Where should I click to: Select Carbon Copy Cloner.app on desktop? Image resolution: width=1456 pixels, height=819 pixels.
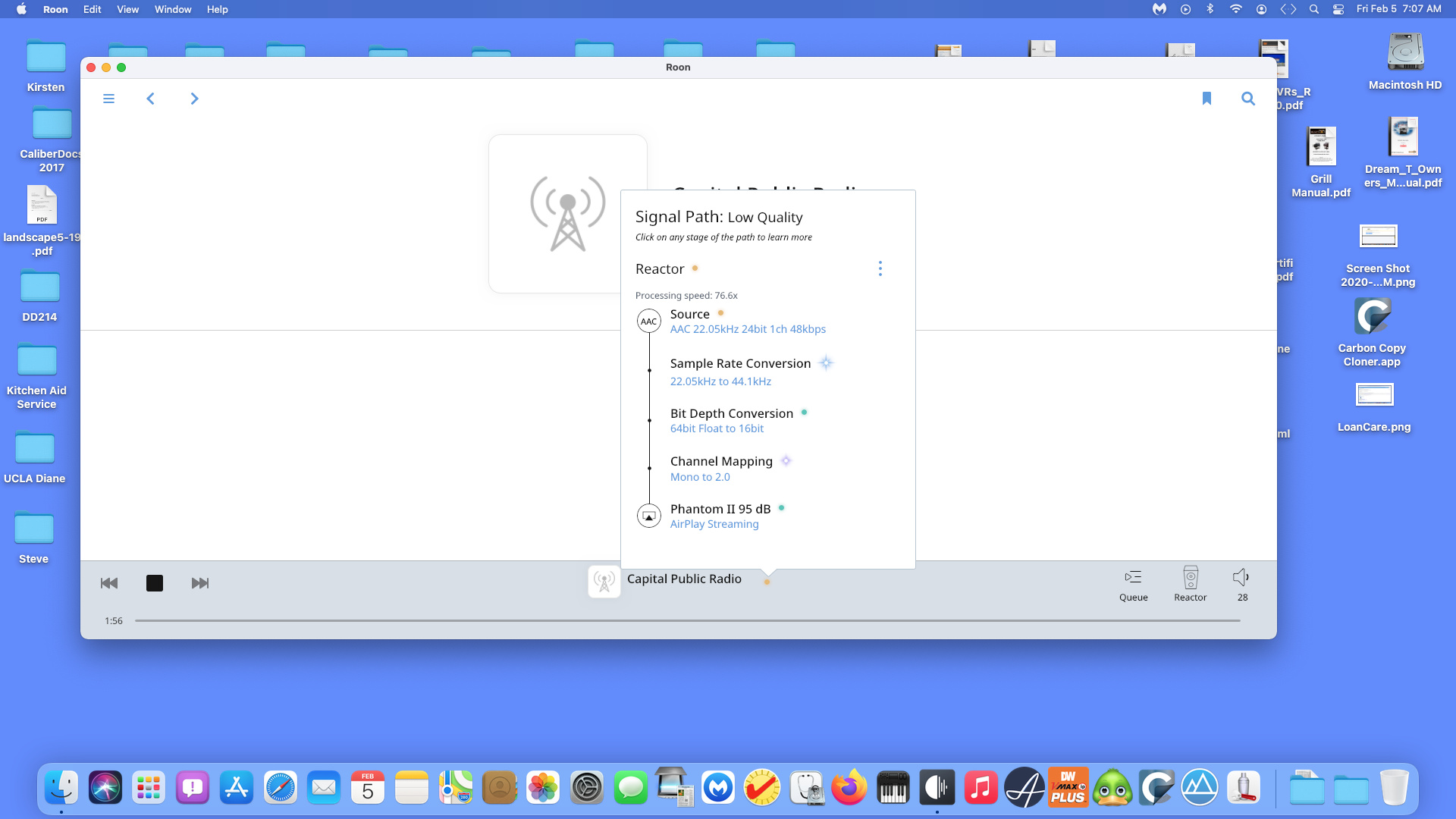point(1372,333)
